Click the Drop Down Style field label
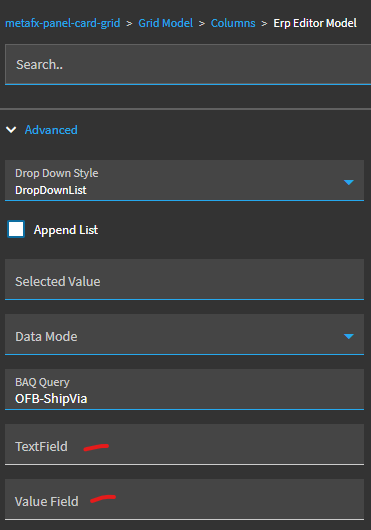The height and width of the screenshot is (530, 371). pos(57,173)
